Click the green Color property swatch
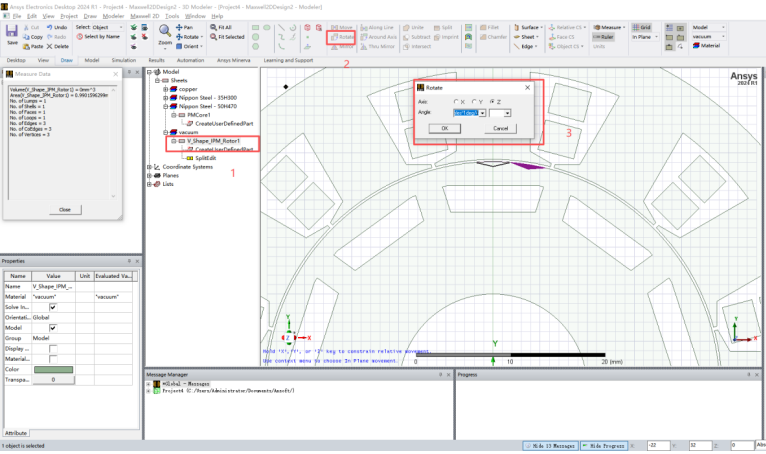This screenshot has width=766, height=454. (x=53, y=369)
